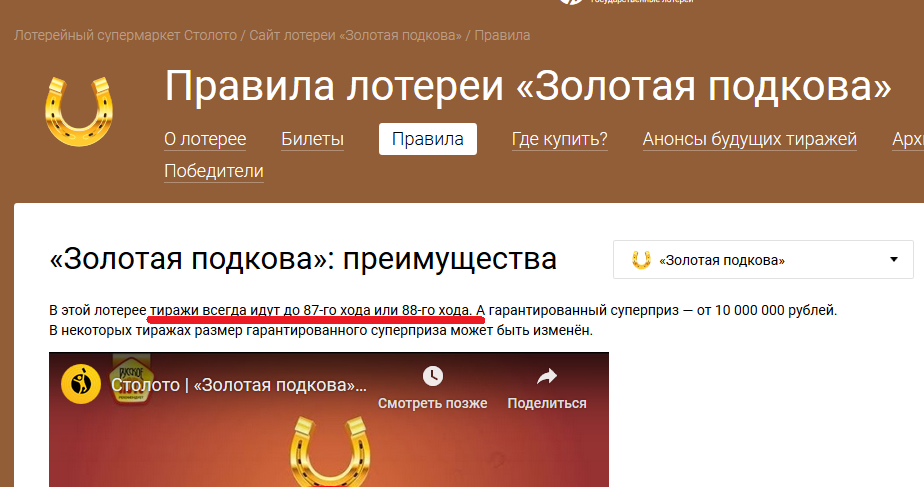Click breadcrumb «Сайт лотереи «Золотая подкова»»
The image size is (924, 487).
[355, 35]
